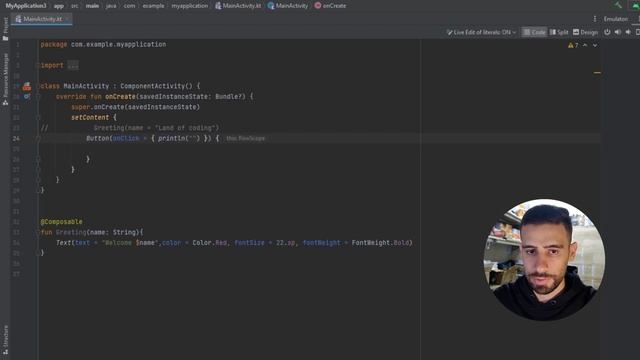The width and height of the screenshot is (640, 360).
Task: Jump to the previous highlighted problem arrow
Action: [585, 45]
